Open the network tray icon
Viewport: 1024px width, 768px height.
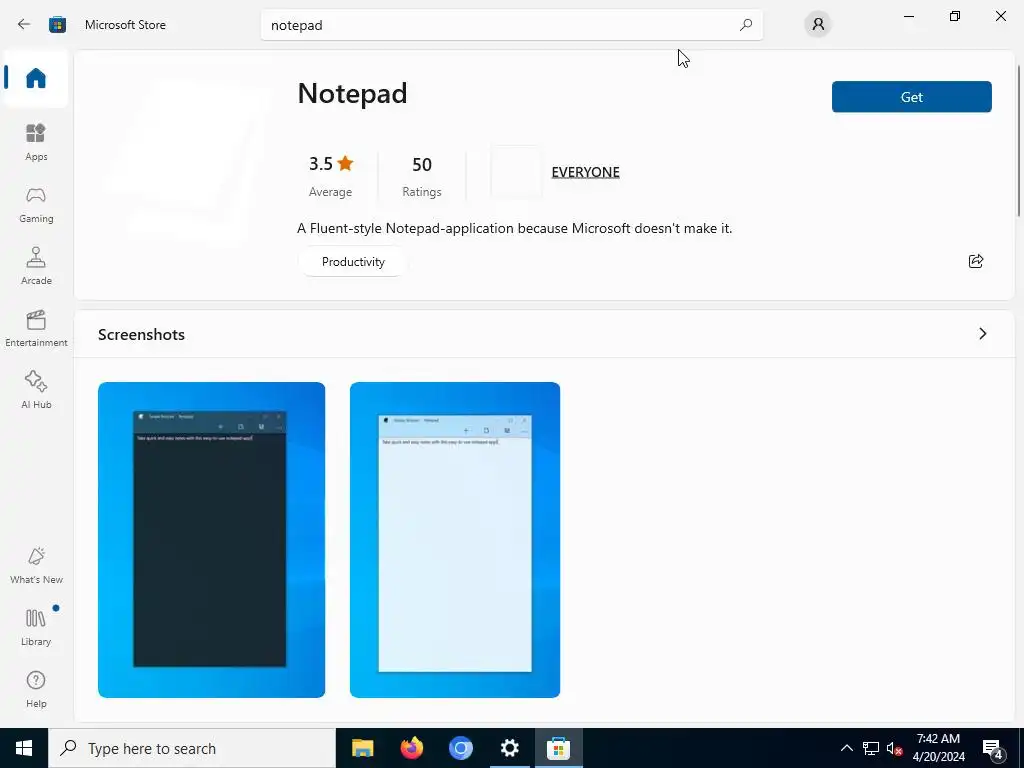(x=871, y=748)
